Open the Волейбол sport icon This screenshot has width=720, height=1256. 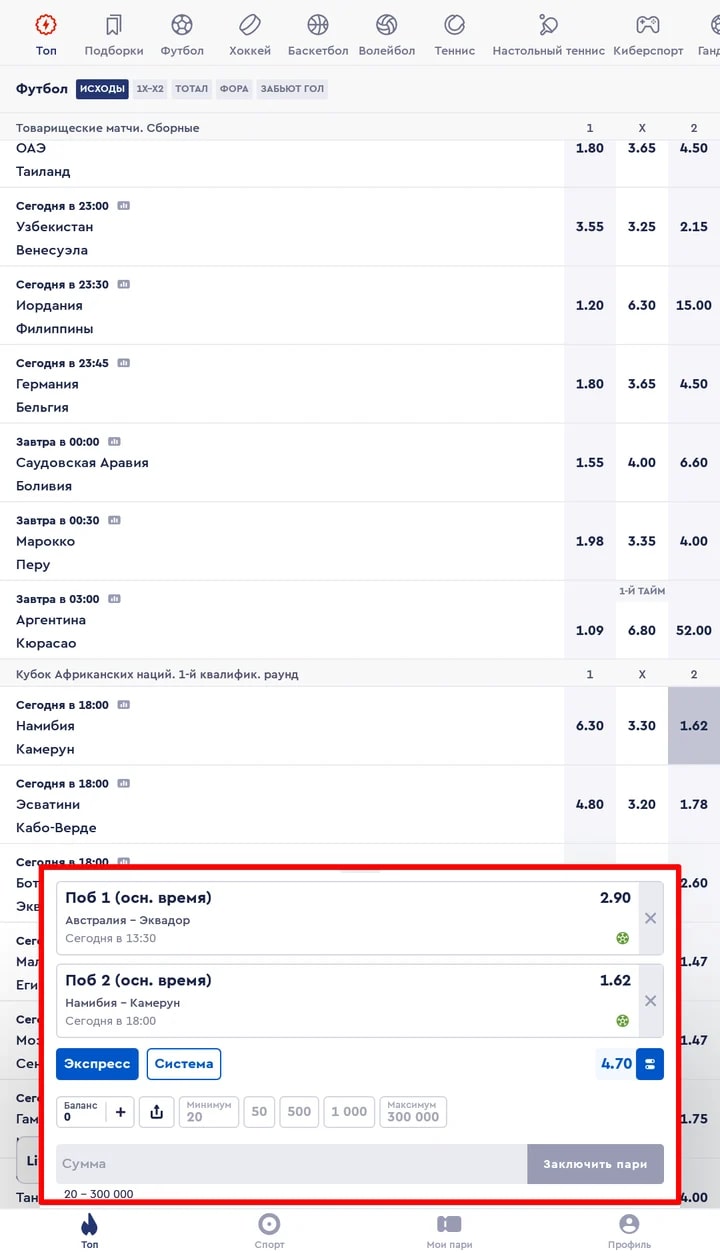(x=387, y=25)
